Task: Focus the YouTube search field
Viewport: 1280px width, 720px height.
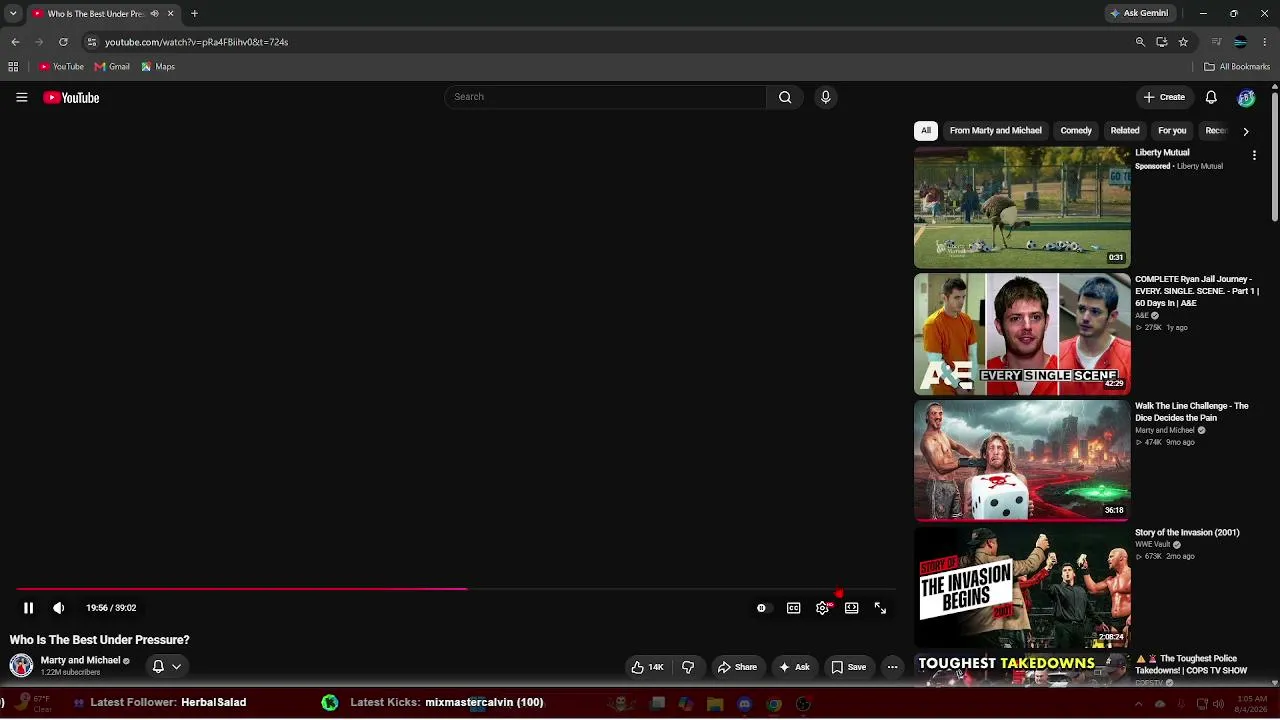Action: [x=606, y=97]
